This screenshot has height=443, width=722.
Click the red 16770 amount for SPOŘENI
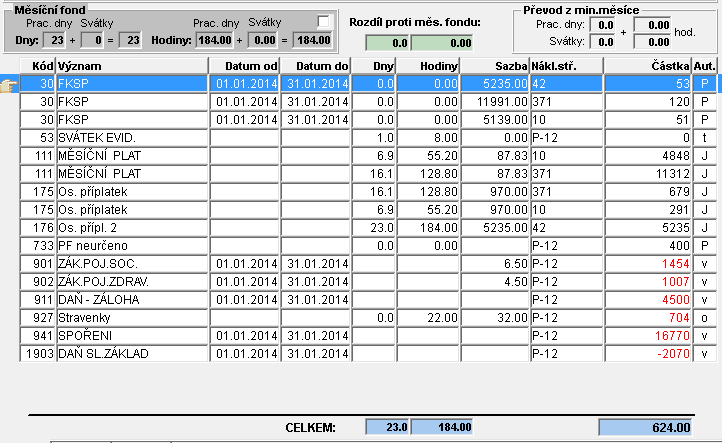647,336
